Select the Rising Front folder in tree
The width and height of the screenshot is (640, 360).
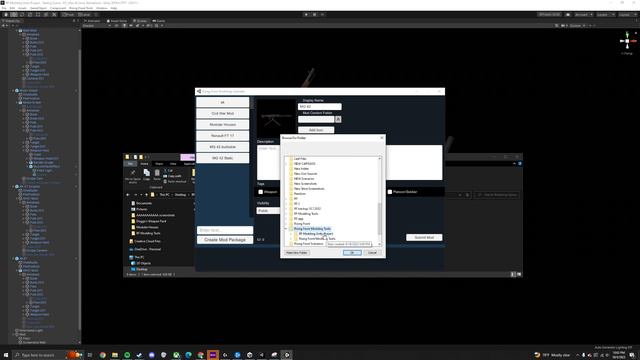pos(302,224)
